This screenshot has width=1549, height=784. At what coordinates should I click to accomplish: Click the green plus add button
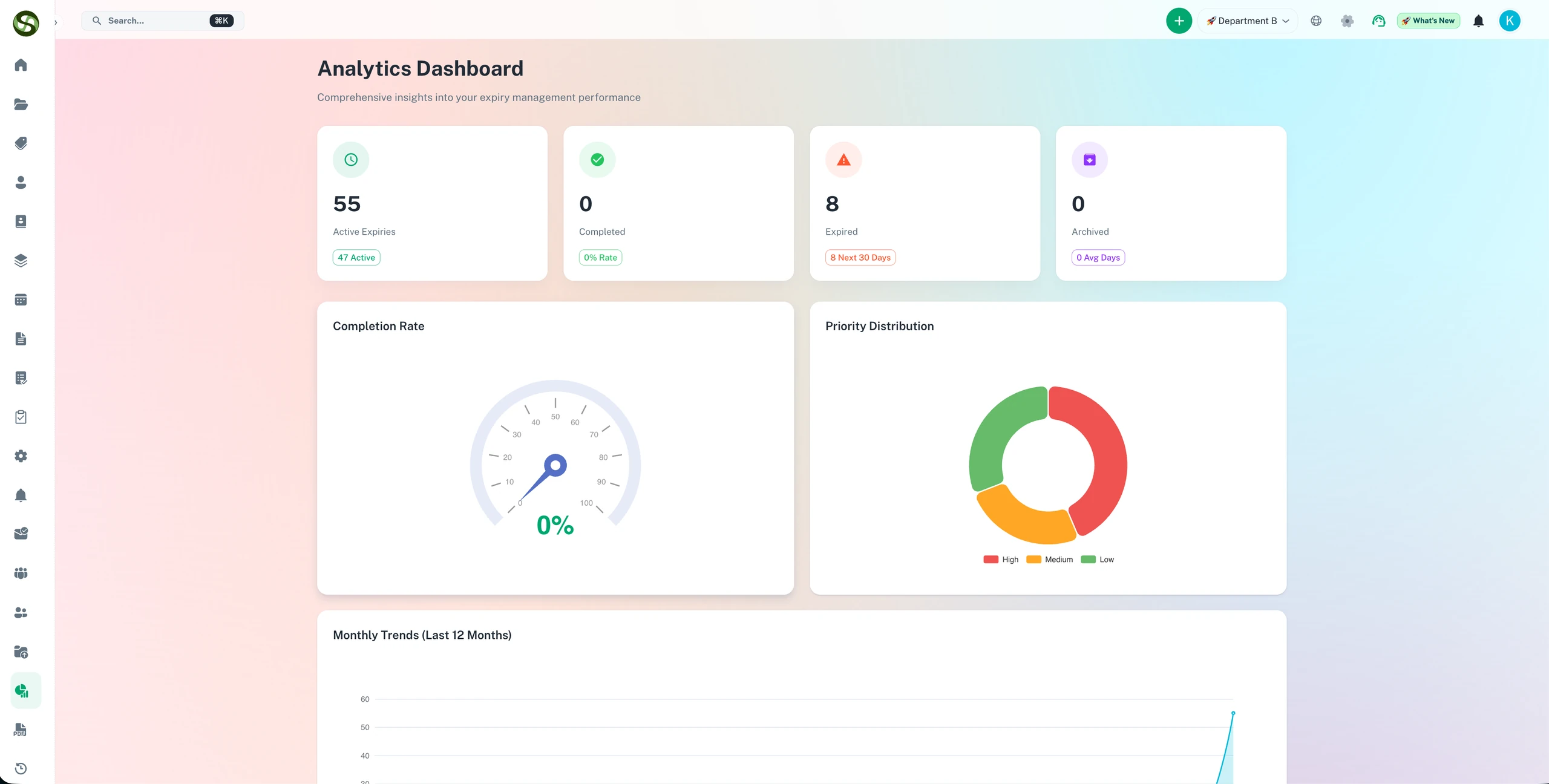click(x=1179, y=21)
